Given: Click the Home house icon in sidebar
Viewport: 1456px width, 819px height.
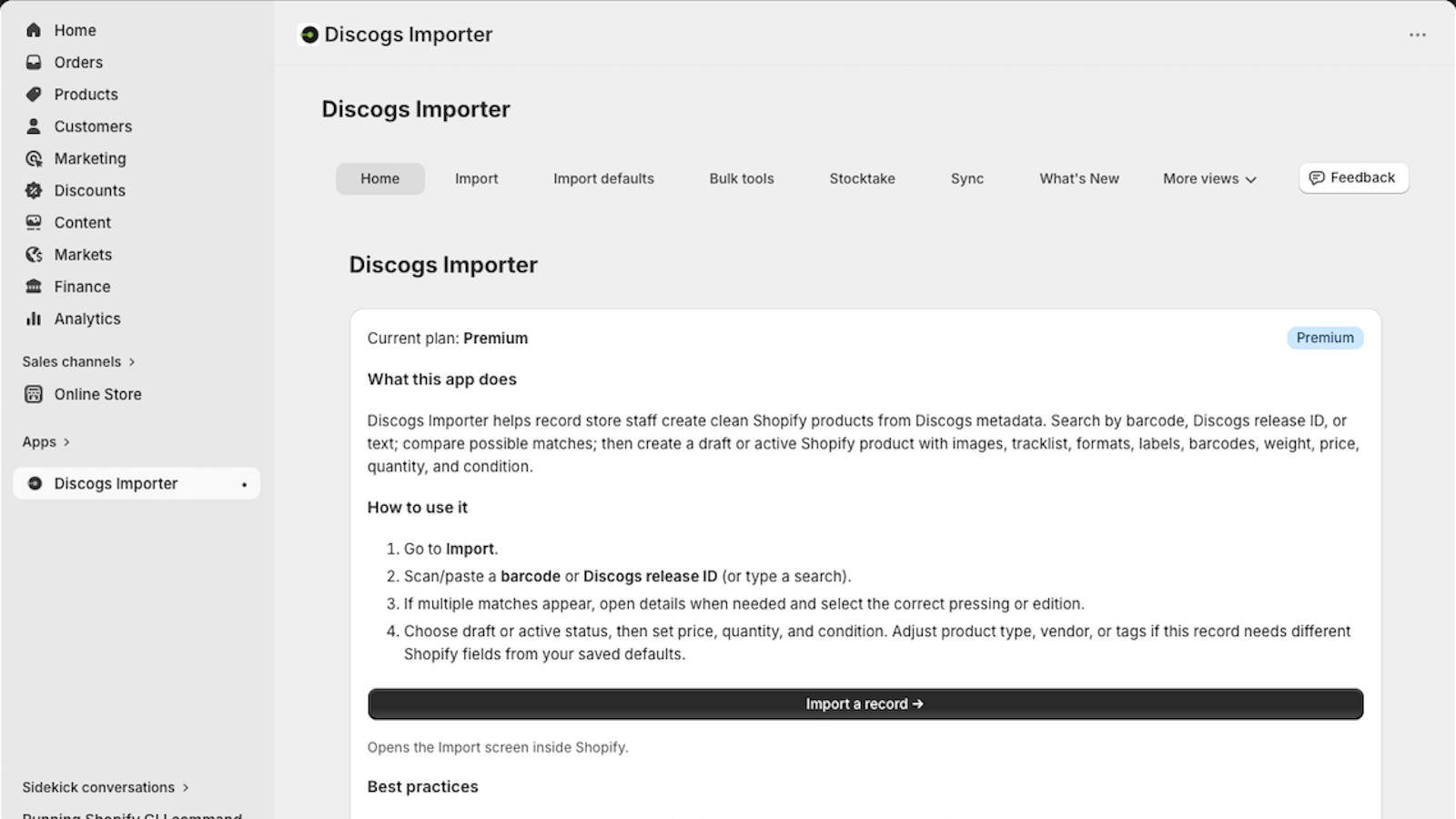Looking at the screenshot, I should coord(34,30).
